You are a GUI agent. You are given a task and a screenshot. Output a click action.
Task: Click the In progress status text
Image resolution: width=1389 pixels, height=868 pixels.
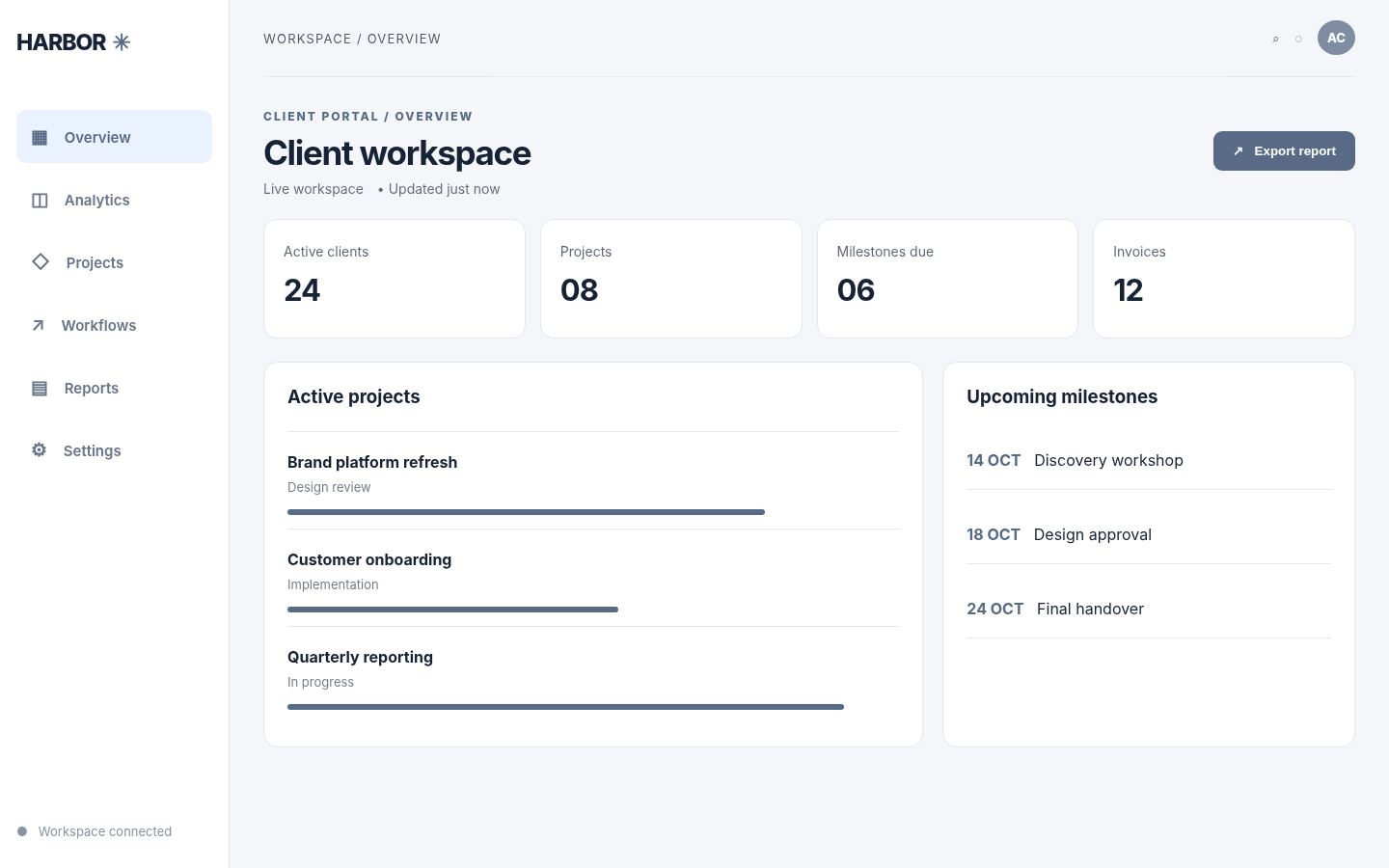pyautogui.click(x=320, y=682)
